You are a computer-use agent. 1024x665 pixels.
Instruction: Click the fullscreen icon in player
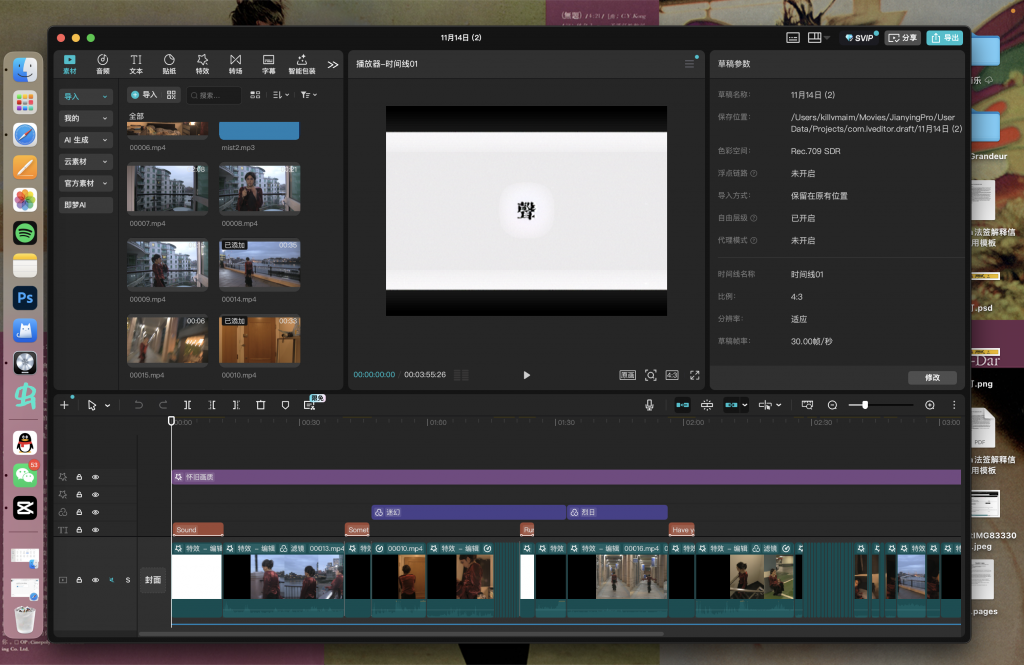[x=694, y=375]
